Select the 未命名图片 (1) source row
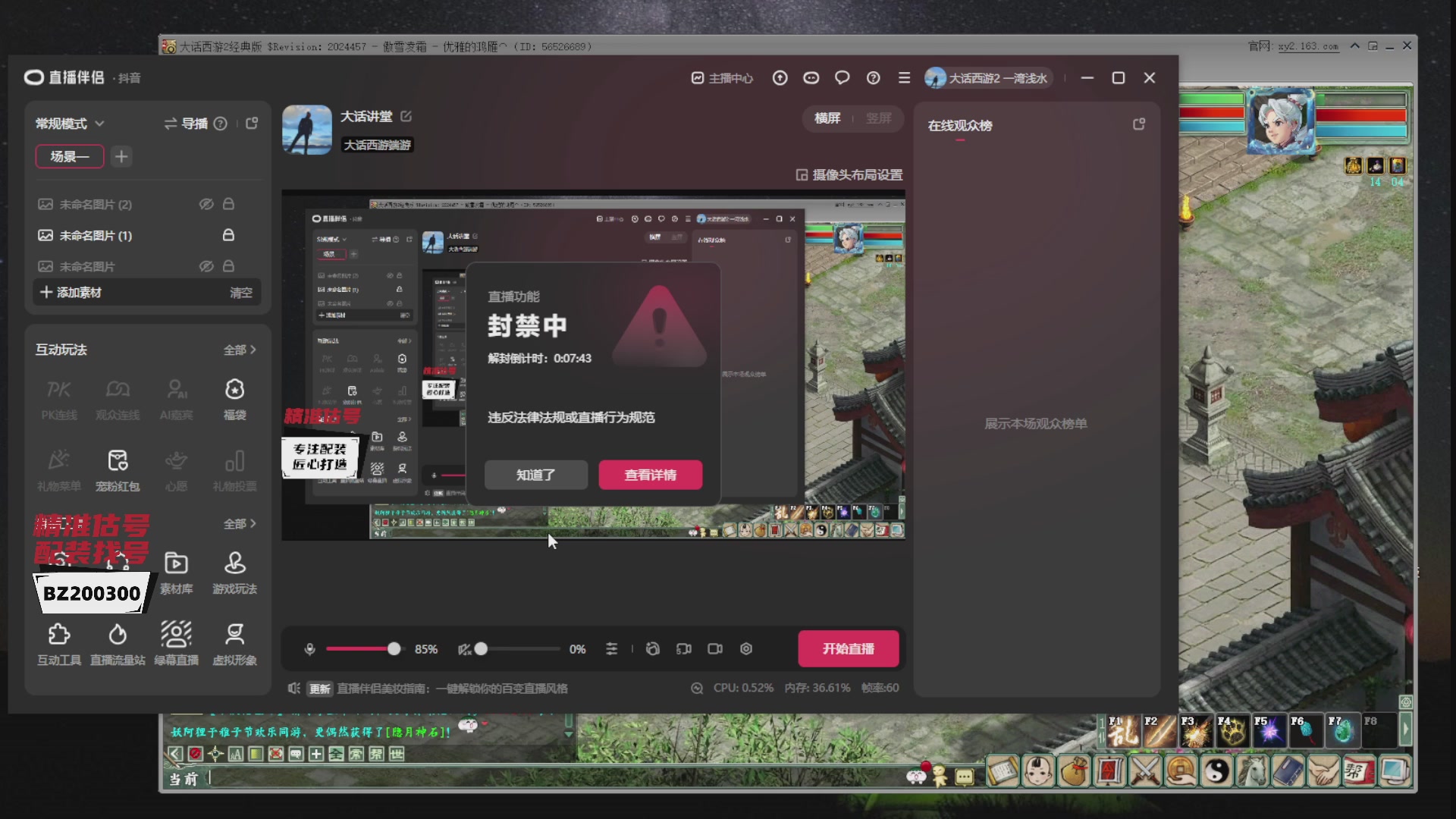Screen dimensions: 1456x819 (x=147, y=235)
